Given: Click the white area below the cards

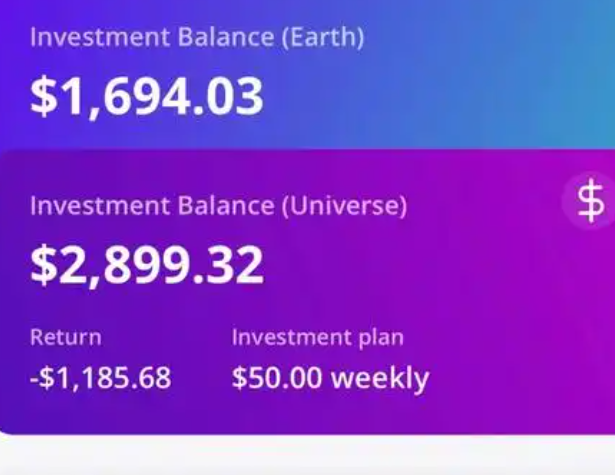Looking at the screenshot, I should [x=308, y=456].
